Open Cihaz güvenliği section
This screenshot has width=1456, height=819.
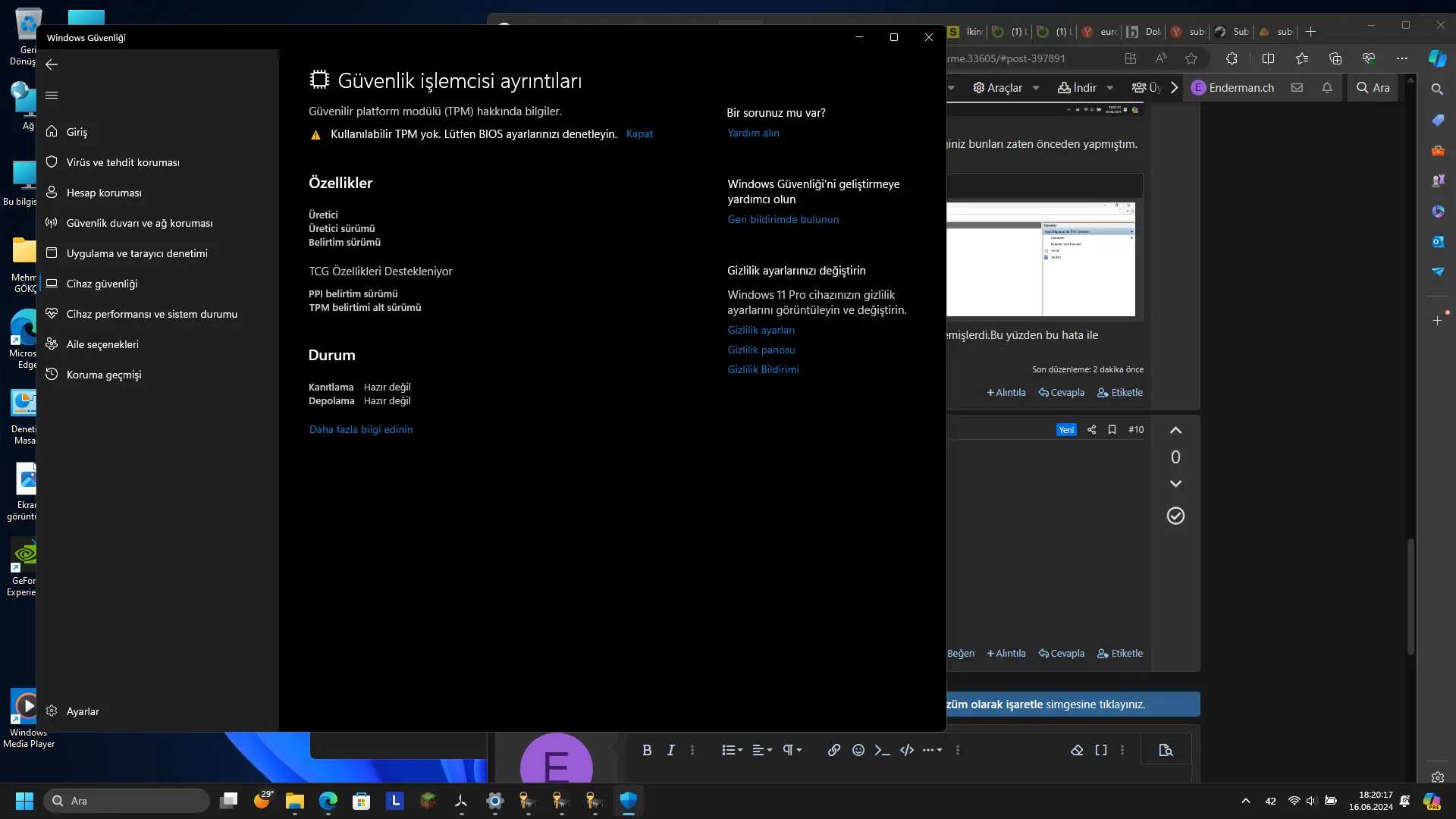pyautogui.click(x=158, y=284)
